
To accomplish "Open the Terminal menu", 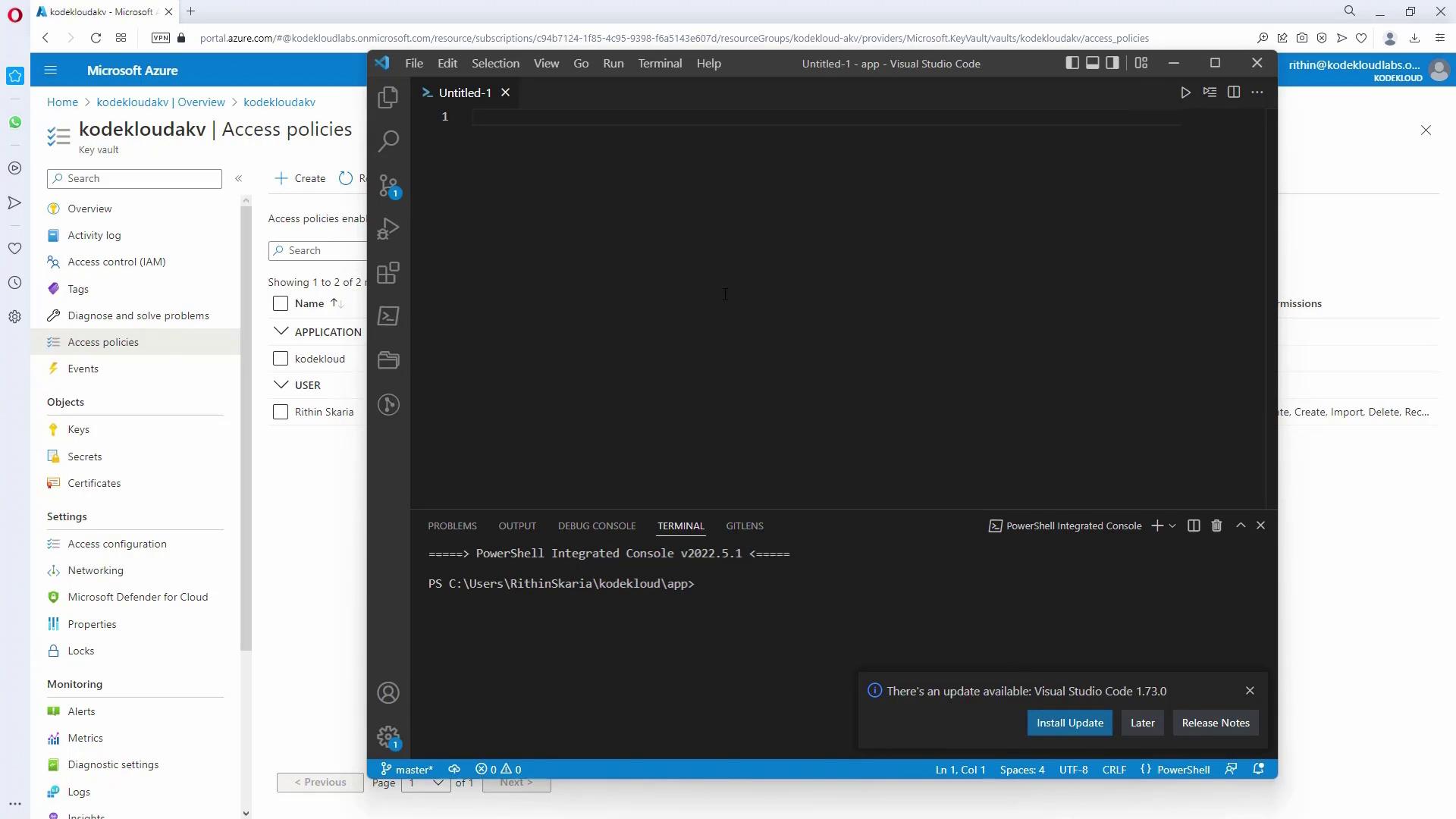I will 660,64.
